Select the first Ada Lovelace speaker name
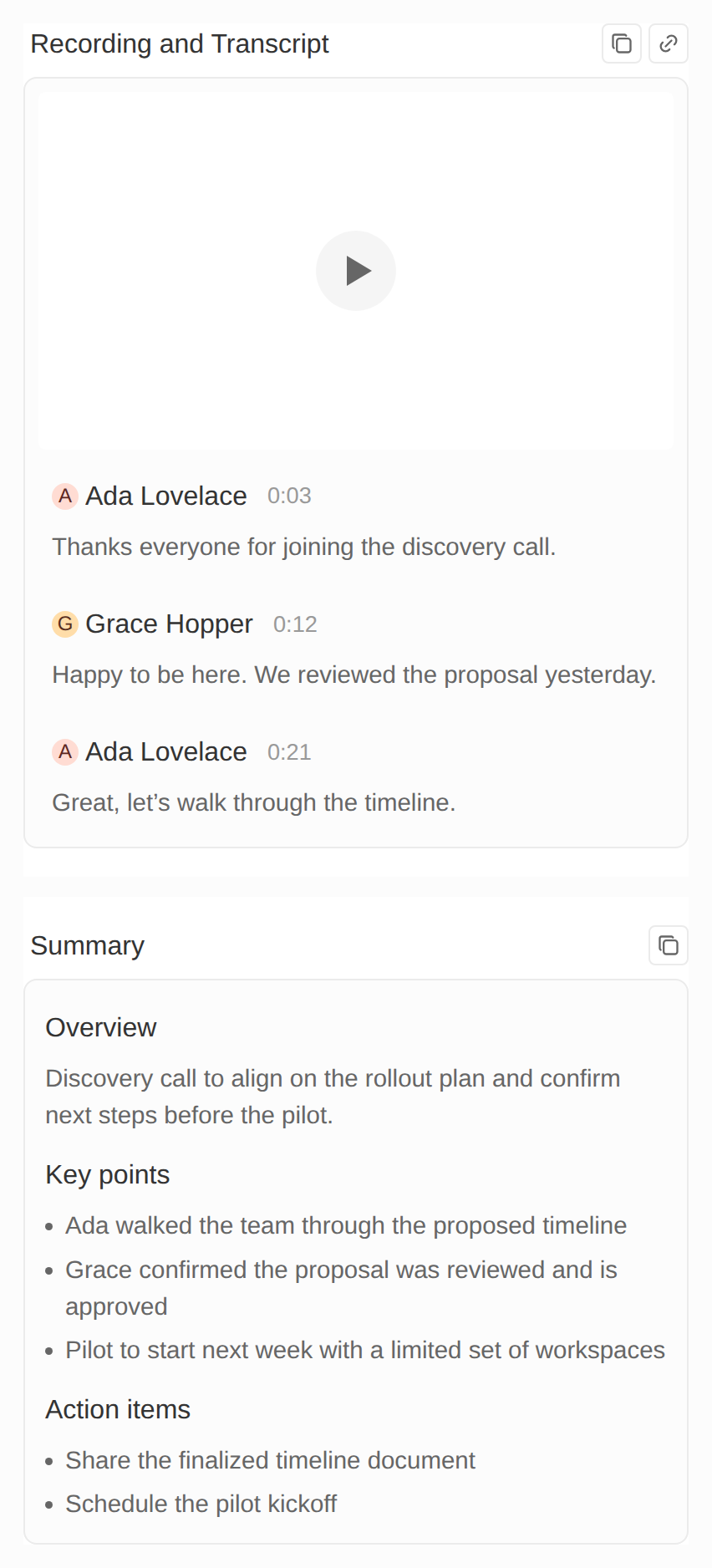This screenshot has height=1568, width=712. pos(166,496)
